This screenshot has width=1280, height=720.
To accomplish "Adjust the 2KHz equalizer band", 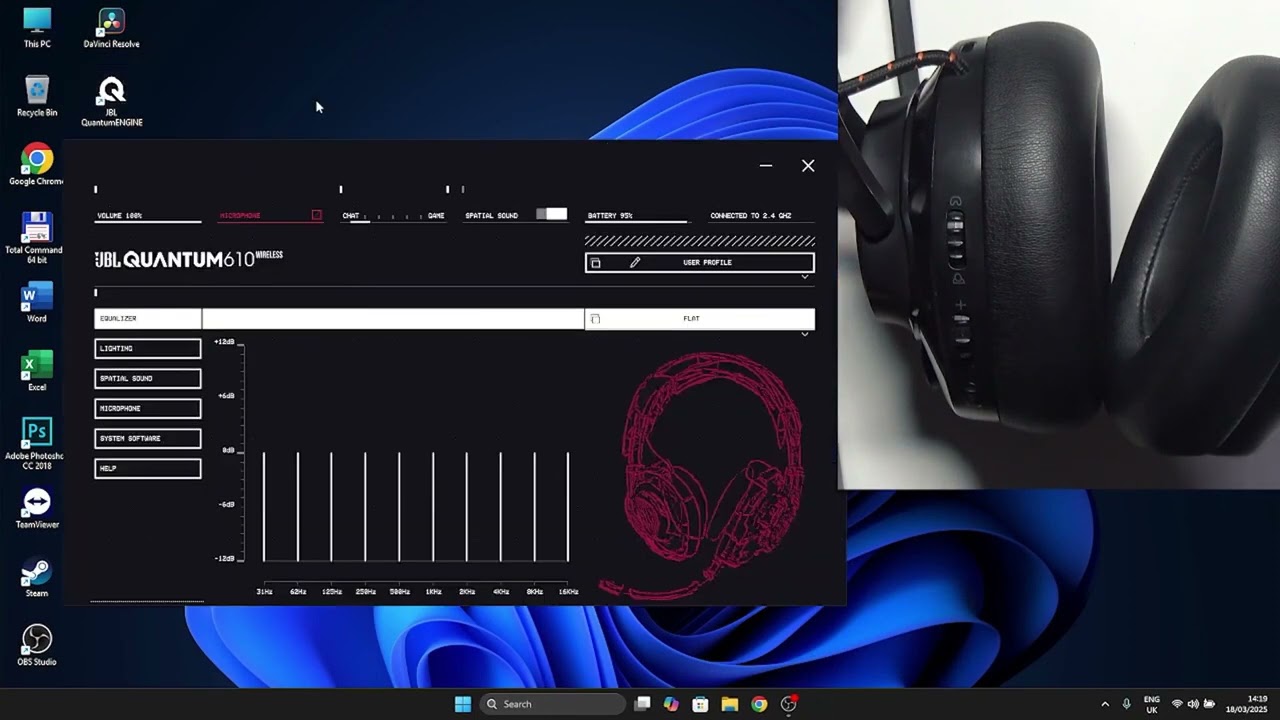I will tap(467, 506).
